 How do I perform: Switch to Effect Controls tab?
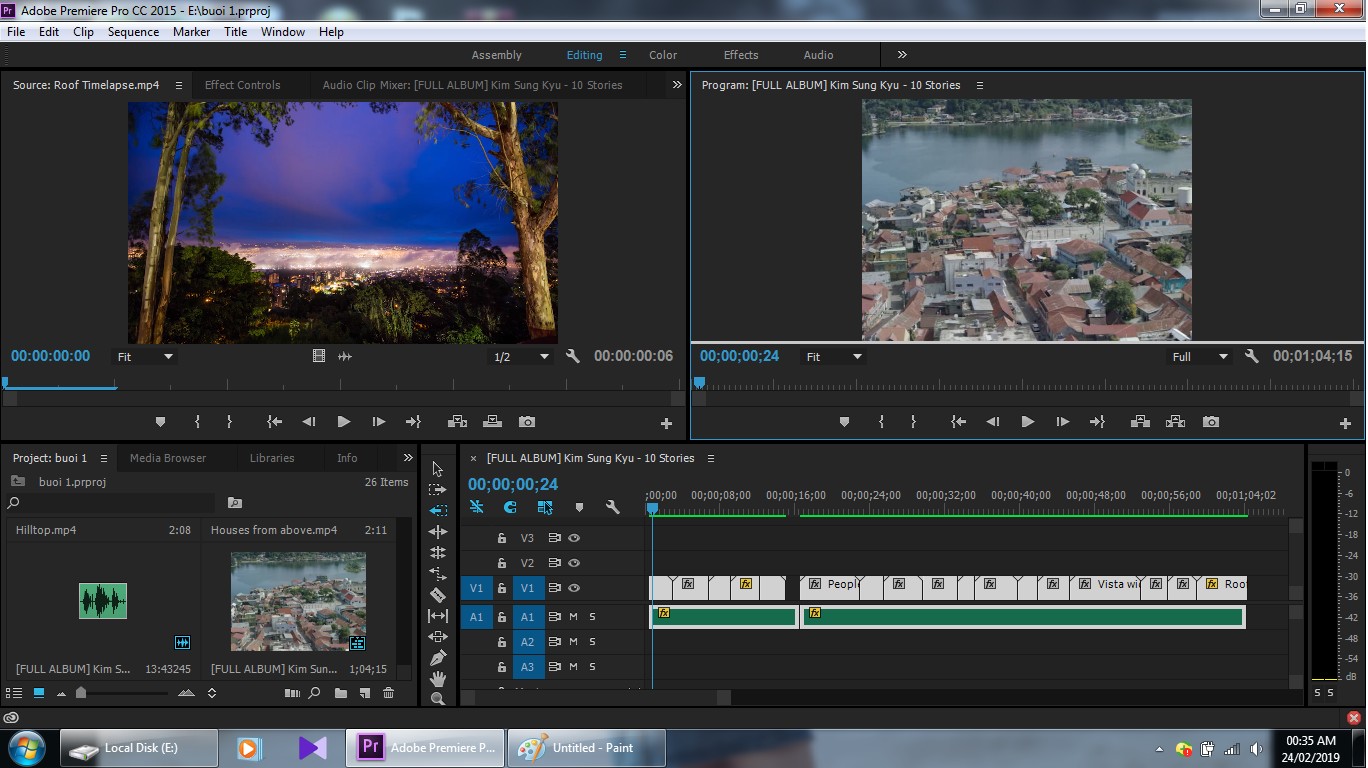tap(243, 85)
